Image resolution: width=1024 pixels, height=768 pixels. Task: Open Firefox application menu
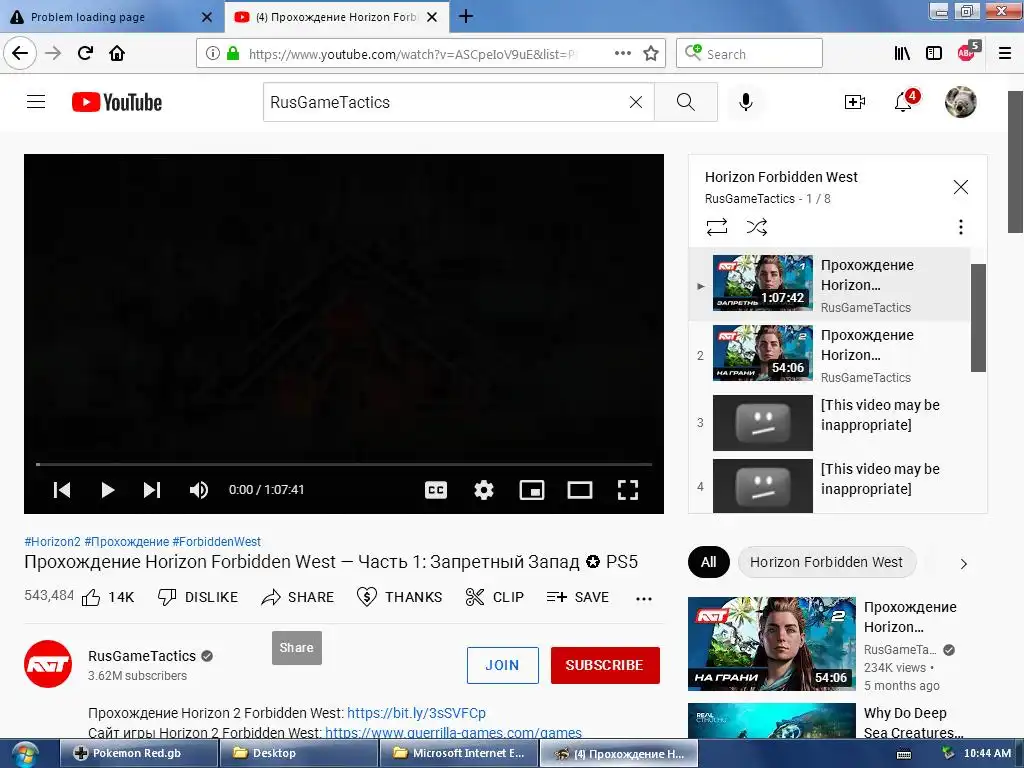pos(1005,53)
